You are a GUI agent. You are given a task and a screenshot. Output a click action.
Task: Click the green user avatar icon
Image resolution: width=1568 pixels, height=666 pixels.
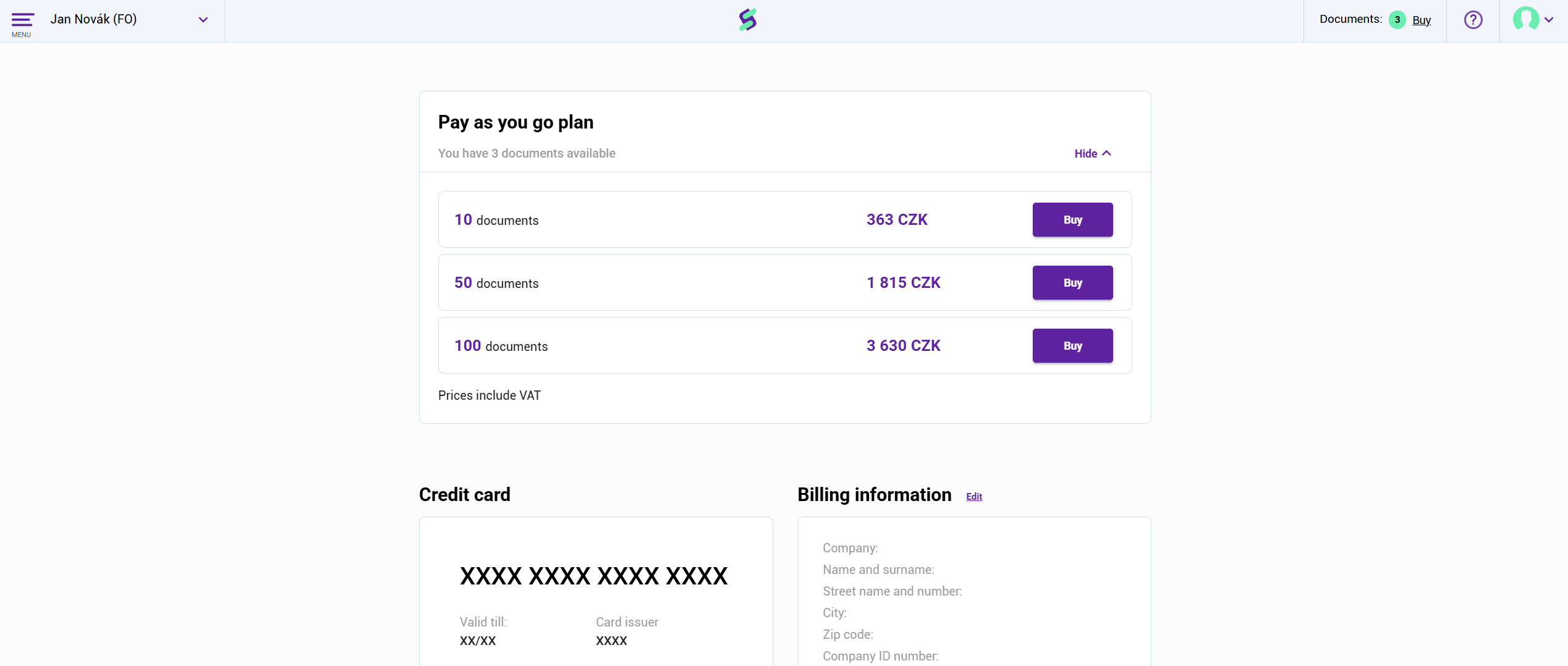(x=1525, y=19)
